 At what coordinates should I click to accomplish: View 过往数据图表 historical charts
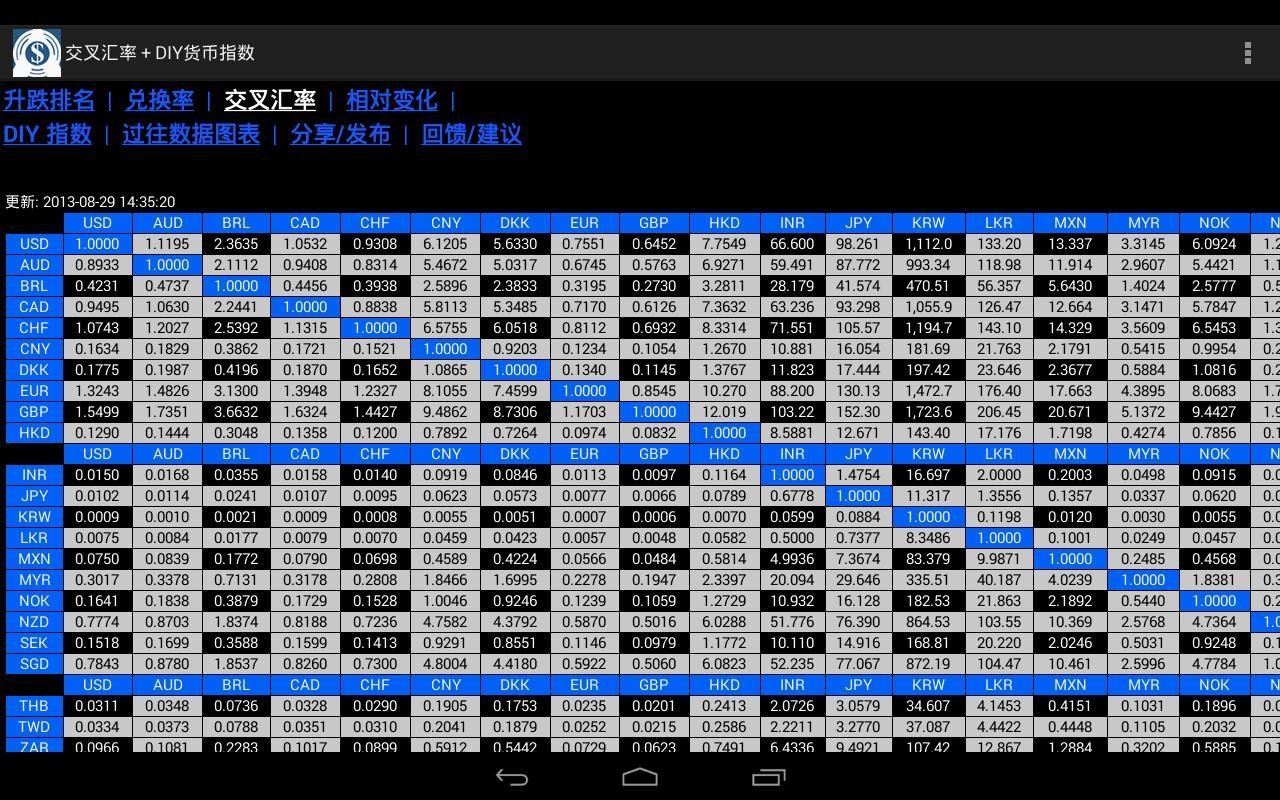(x=191, y=134)
